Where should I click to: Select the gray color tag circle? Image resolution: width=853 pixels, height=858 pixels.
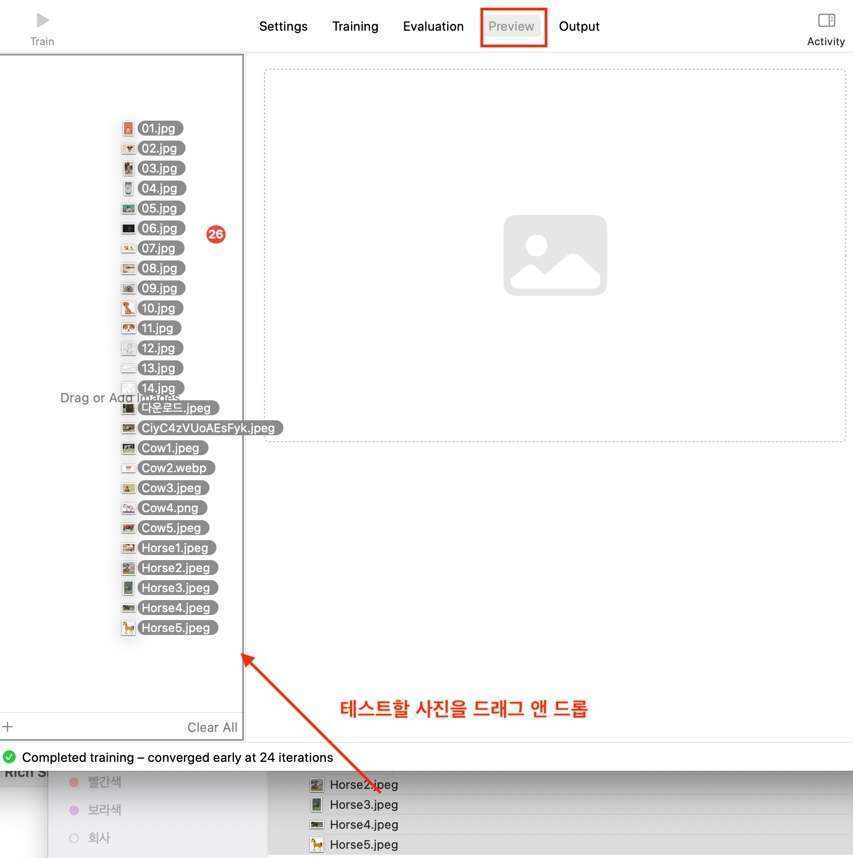coord(74,838)
